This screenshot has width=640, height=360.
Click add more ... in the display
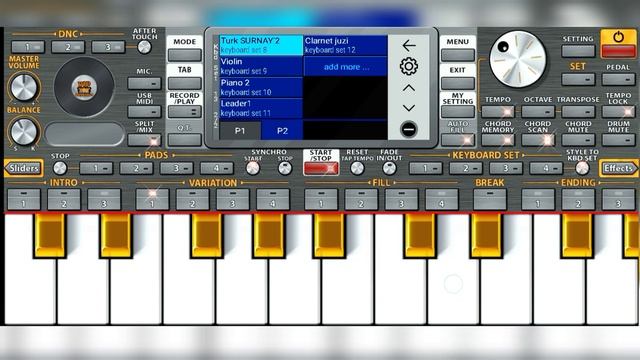click(x=346, y=67)
